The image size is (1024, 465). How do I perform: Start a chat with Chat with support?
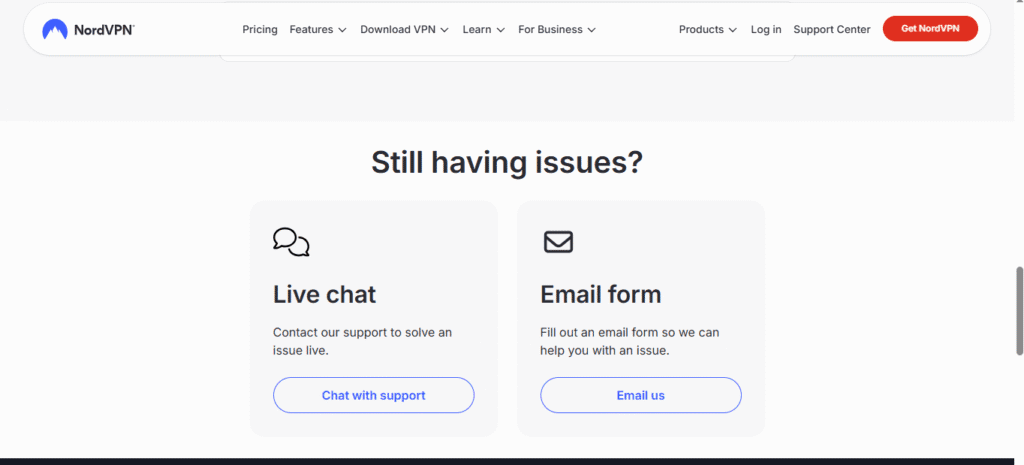[374, 395]
